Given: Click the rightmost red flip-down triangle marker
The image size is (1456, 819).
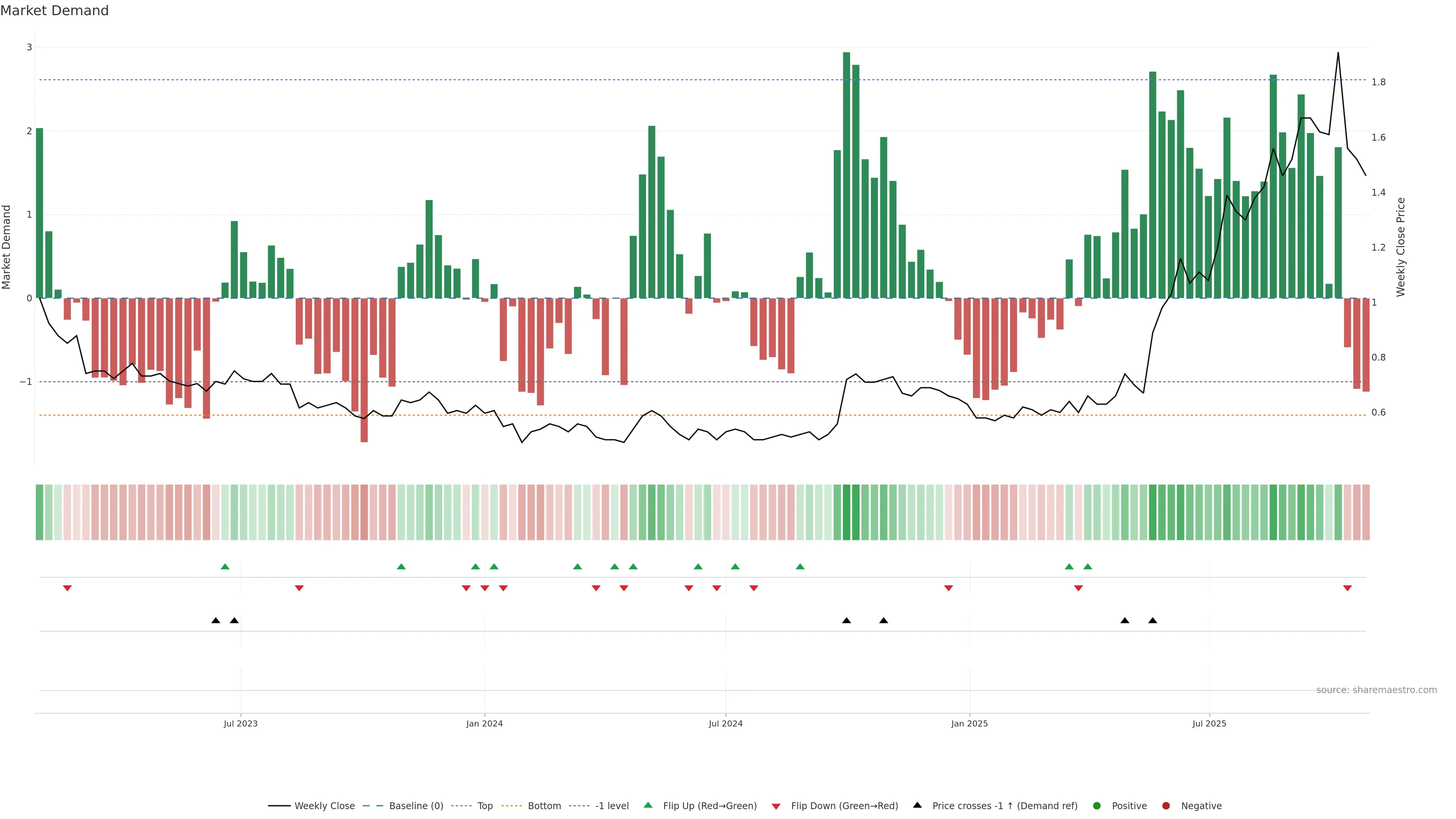Looking at the screenshot, I should click(x=1348, y=588).
